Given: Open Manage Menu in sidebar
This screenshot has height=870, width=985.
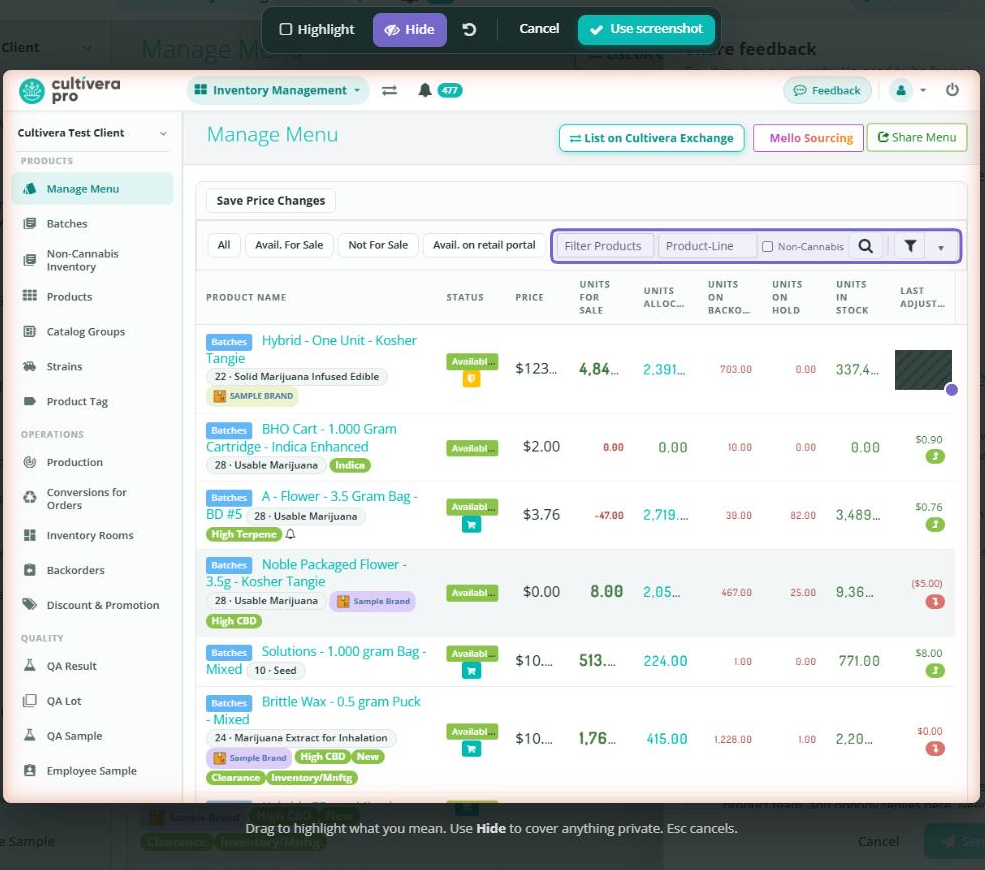Looking at the screenshot, I should [92, 189].
